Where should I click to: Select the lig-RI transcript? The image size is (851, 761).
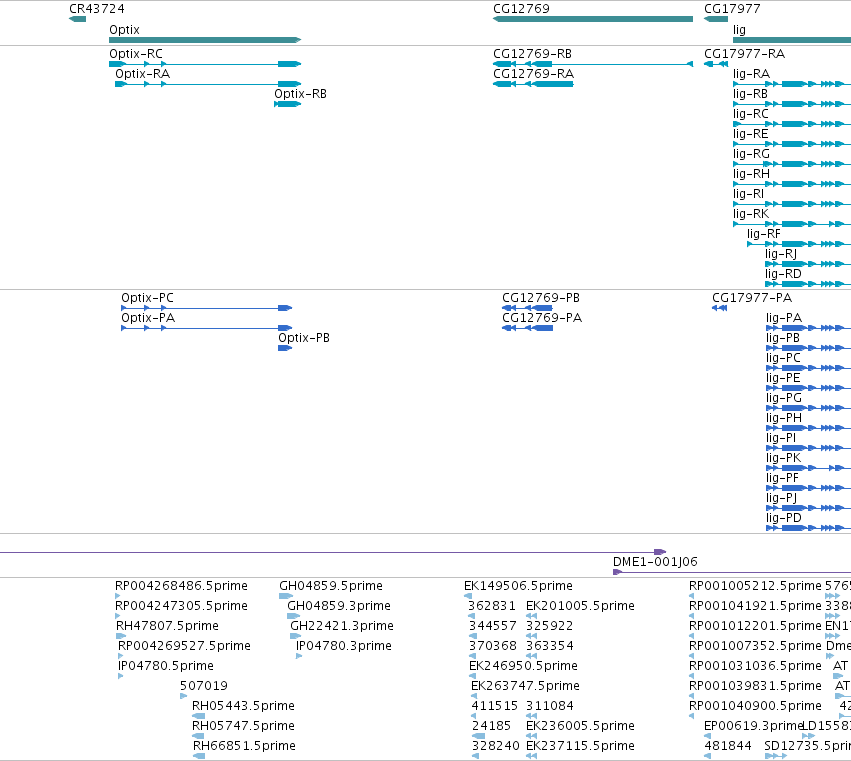pos(792,204)
